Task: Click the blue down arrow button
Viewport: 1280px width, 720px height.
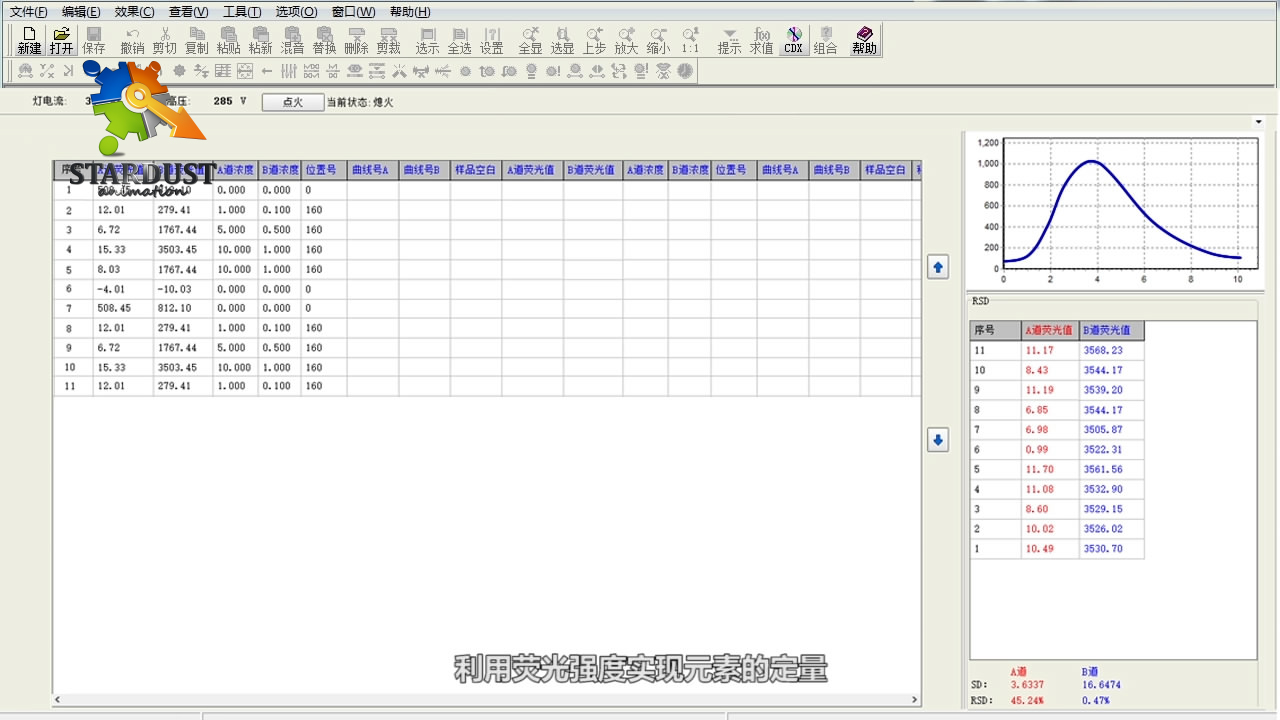Action: coord(938,440)
